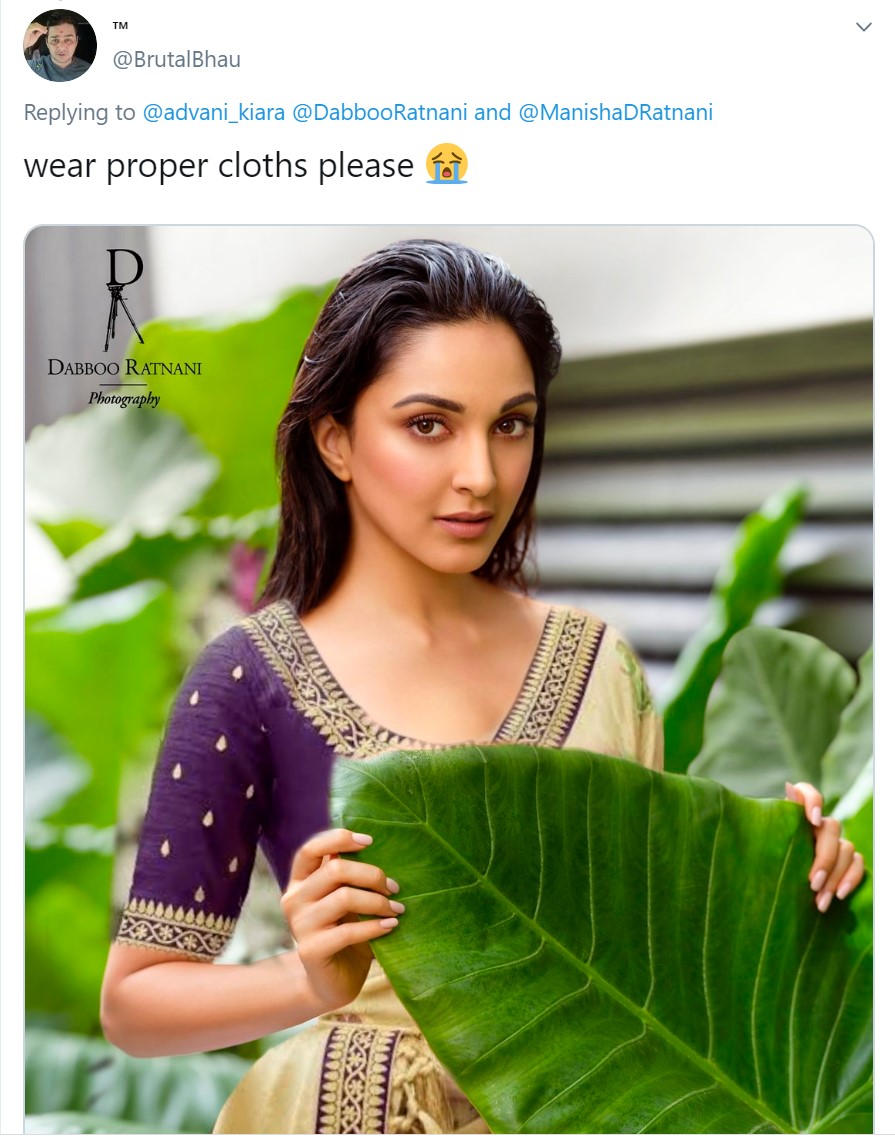
Task: Click the 'Dabboo Ratnani' watermark text
Action: [x=125, y=367]
